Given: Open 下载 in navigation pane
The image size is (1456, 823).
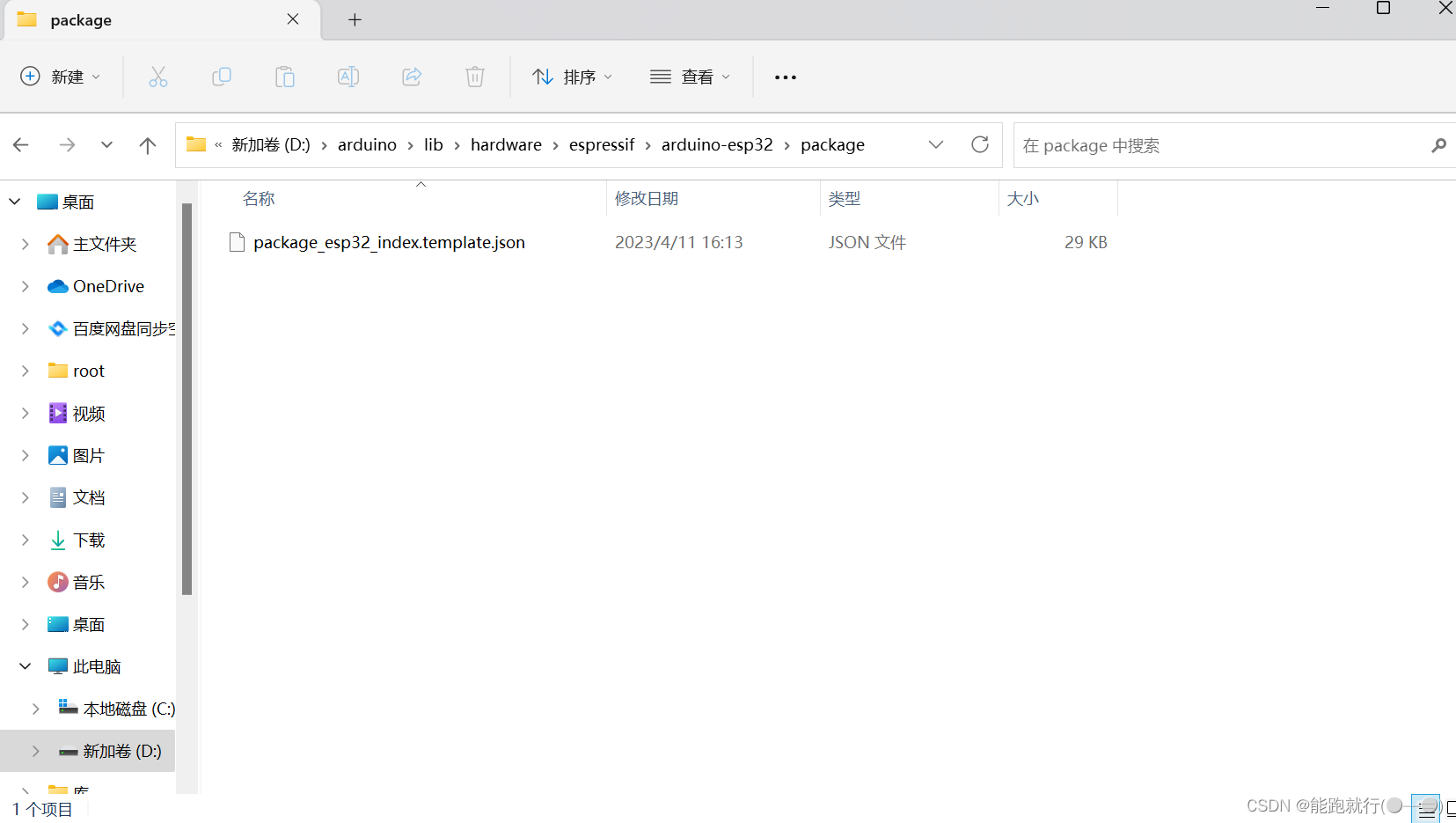Looking at the screenshot, I should 89,540.
